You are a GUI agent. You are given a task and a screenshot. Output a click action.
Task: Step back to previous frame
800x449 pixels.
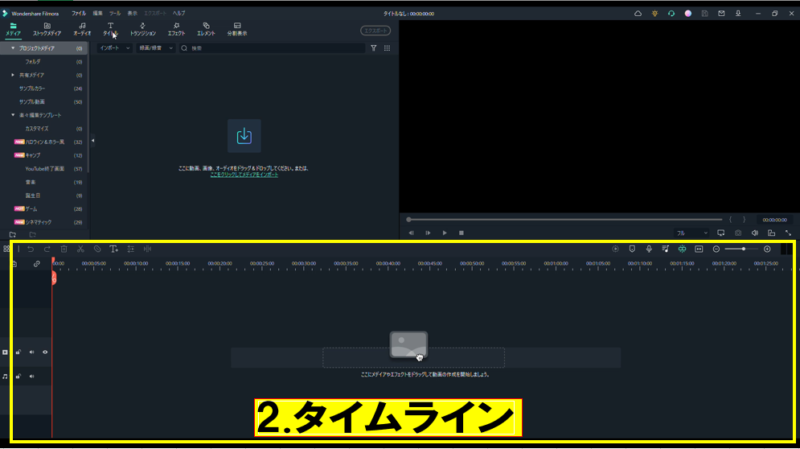411,233
